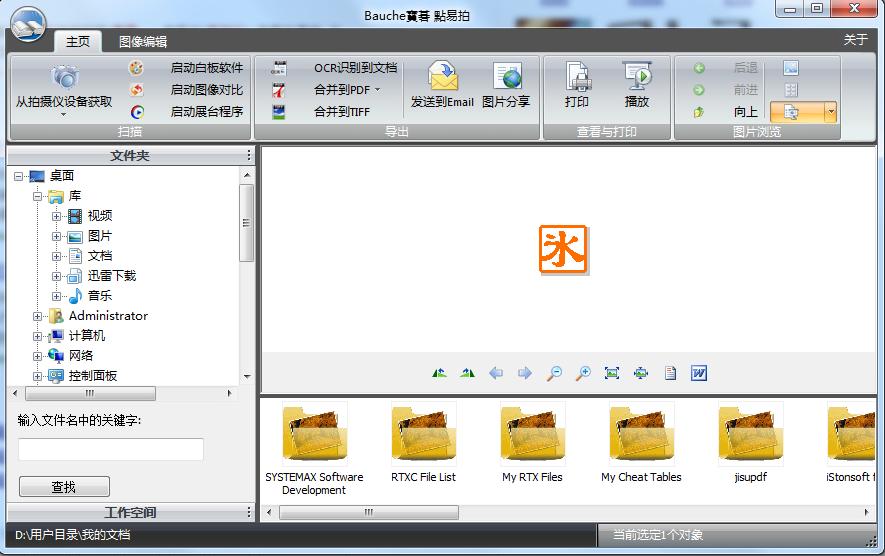Click 从拍摄仪设备获取 camera capture button
This screenshot has height=556, width=885.
64,88
